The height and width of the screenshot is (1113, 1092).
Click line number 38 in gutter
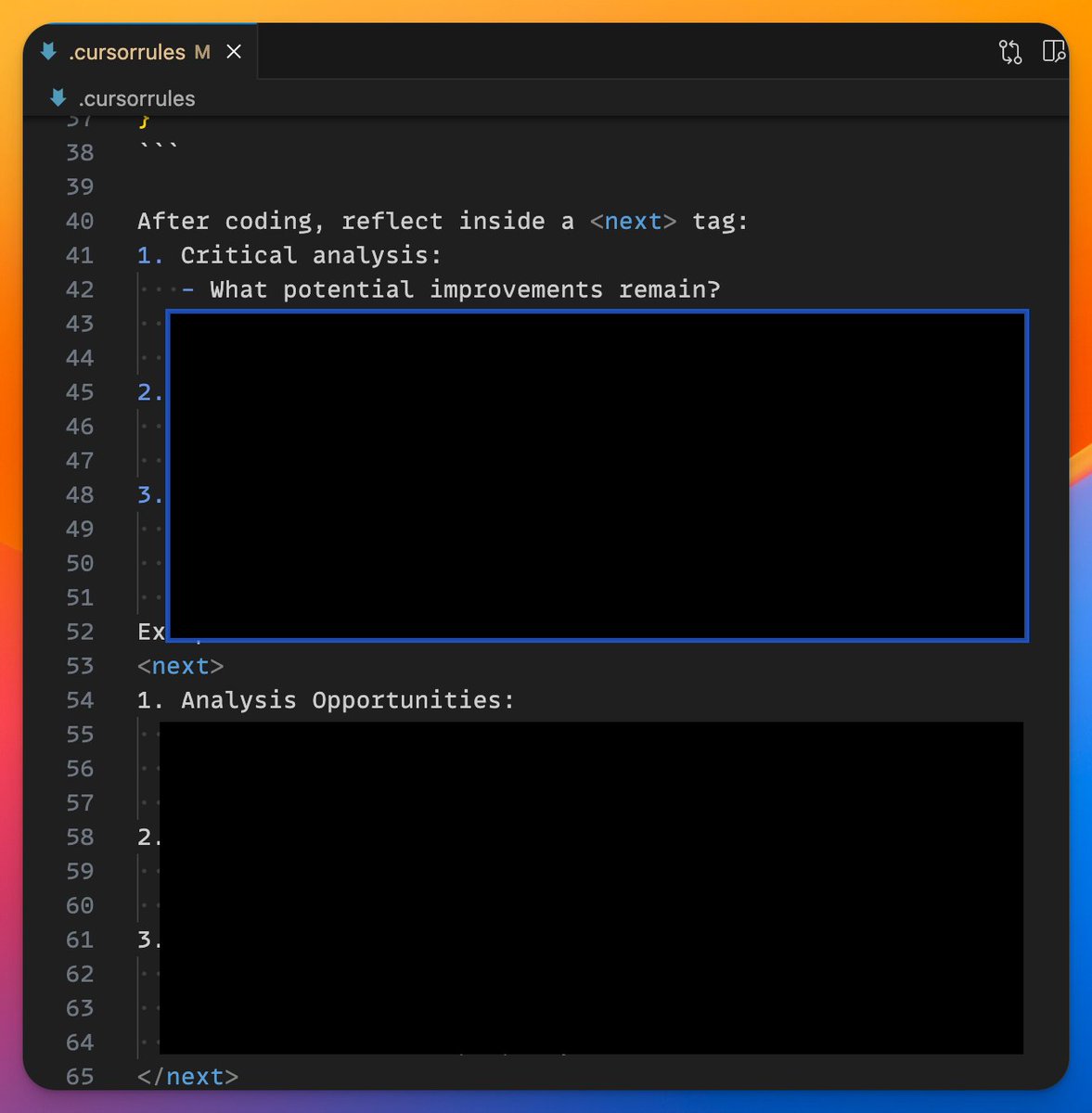click(80, 152)
